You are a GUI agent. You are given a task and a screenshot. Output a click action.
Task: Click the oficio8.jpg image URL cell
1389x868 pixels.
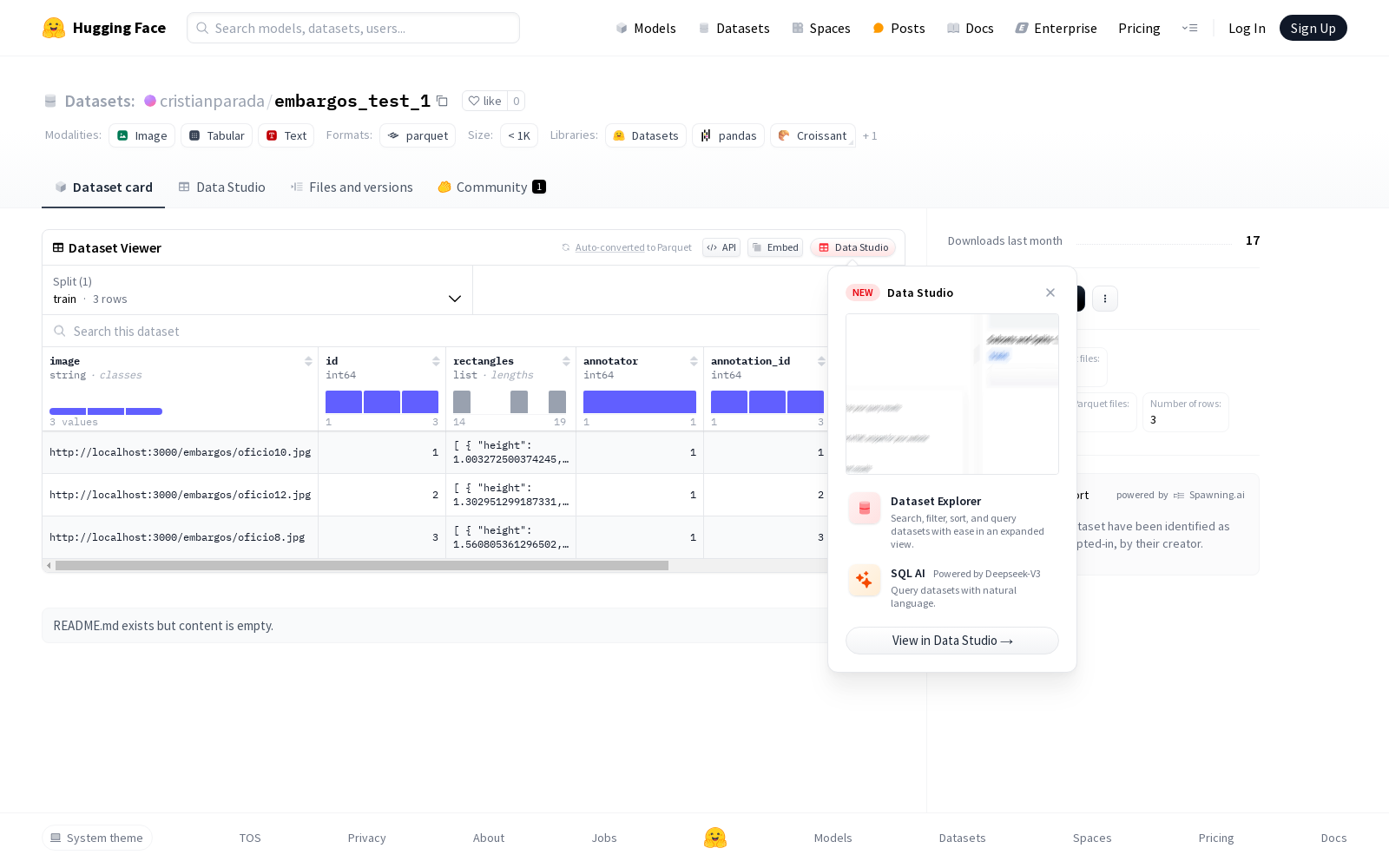pyautogui.click(x=181, y=537)
